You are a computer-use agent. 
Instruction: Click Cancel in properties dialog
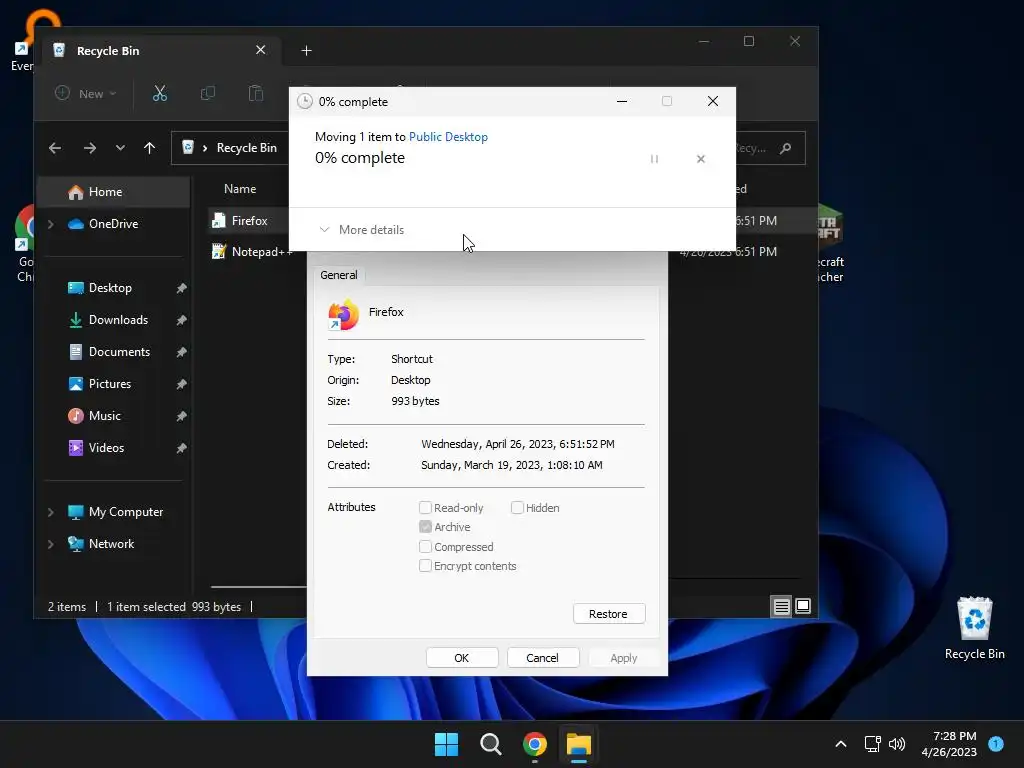point(543,658)
